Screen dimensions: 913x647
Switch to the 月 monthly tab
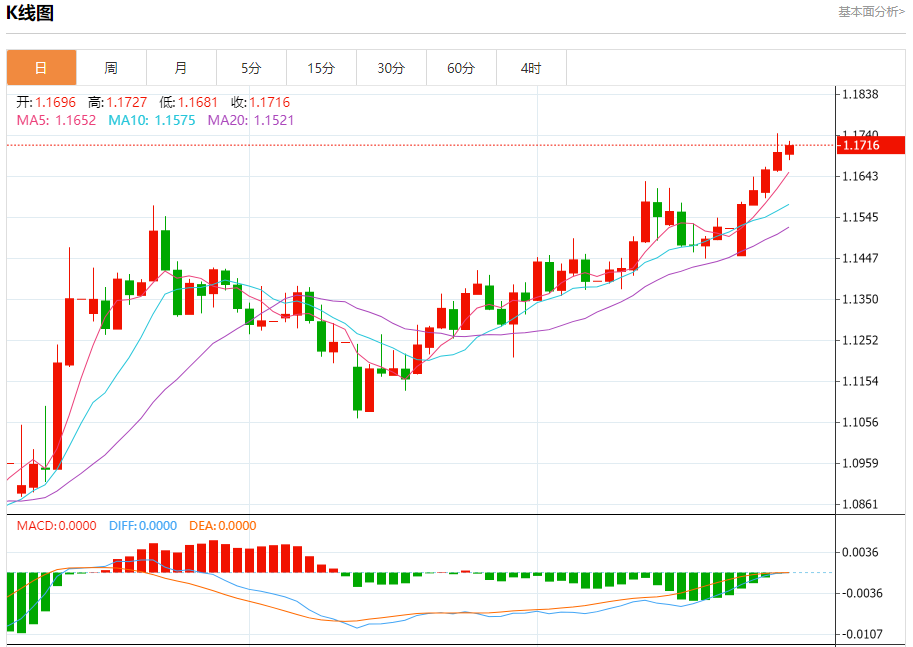(x=181, y=68)
